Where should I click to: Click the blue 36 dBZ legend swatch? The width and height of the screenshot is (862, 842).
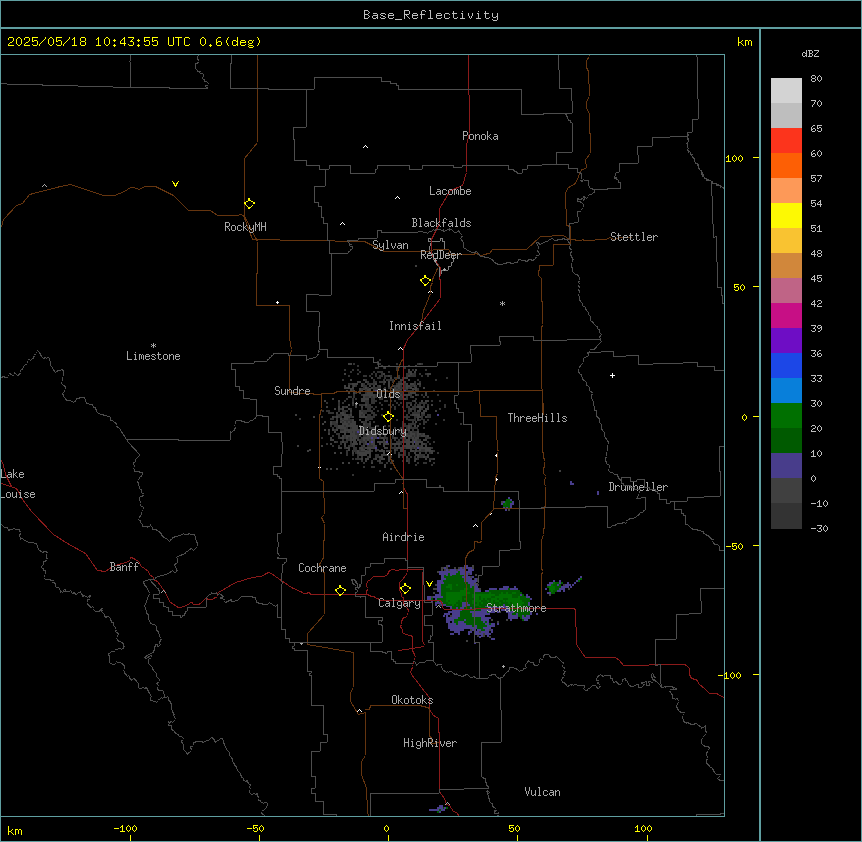coord(786,365)
